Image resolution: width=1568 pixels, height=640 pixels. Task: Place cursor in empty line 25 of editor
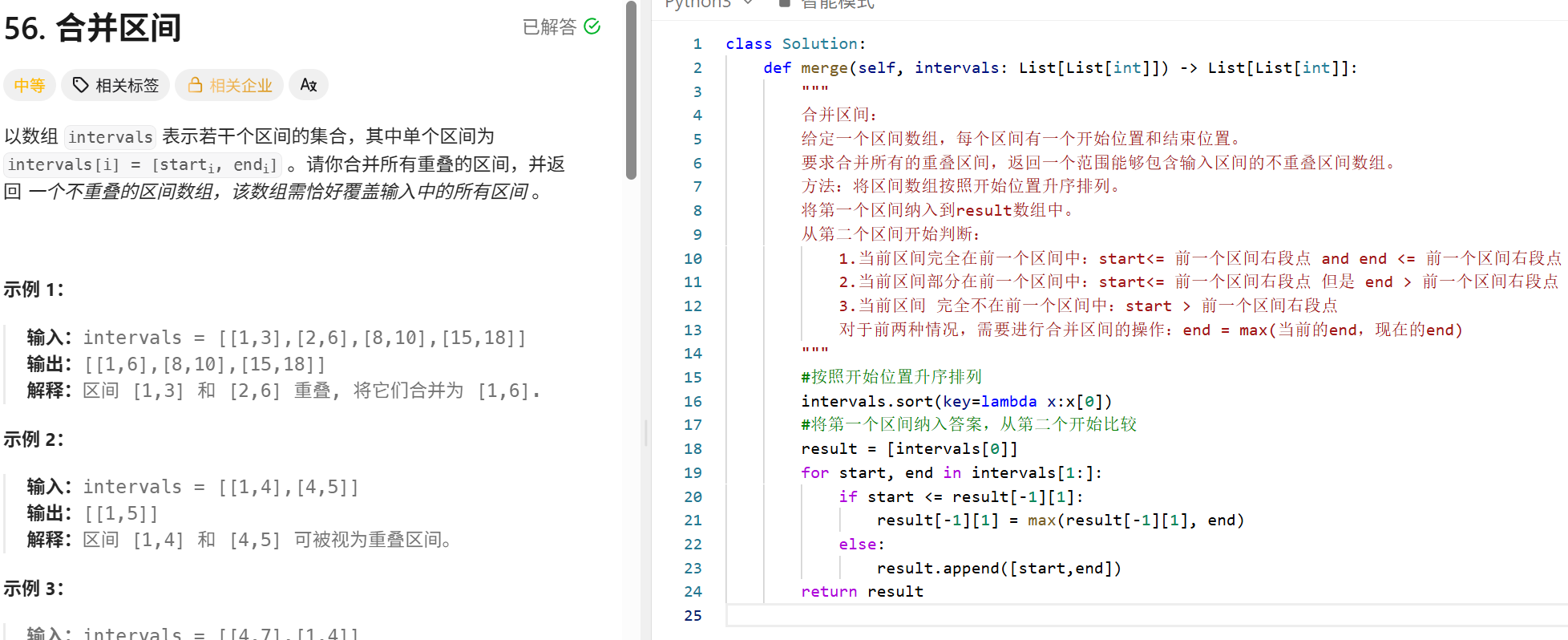tap(1146, 615)
